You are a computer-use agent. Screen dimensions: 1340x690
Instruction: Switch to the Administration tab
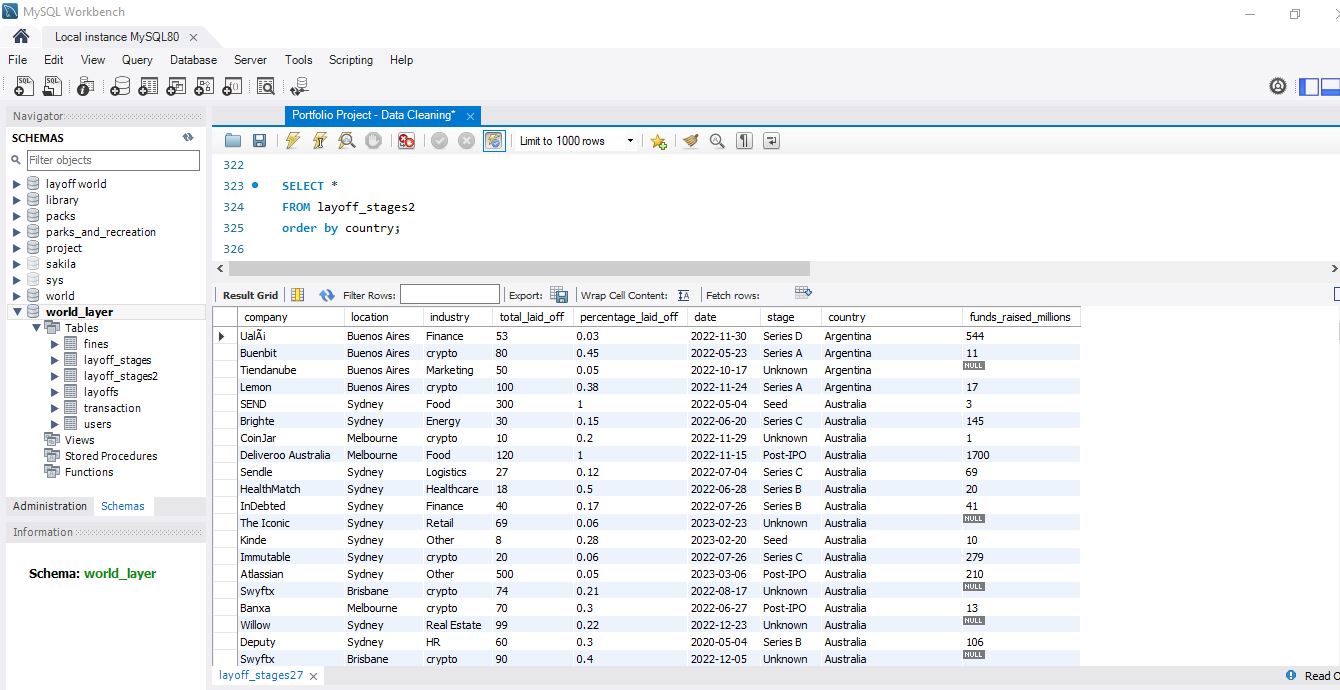50,506
